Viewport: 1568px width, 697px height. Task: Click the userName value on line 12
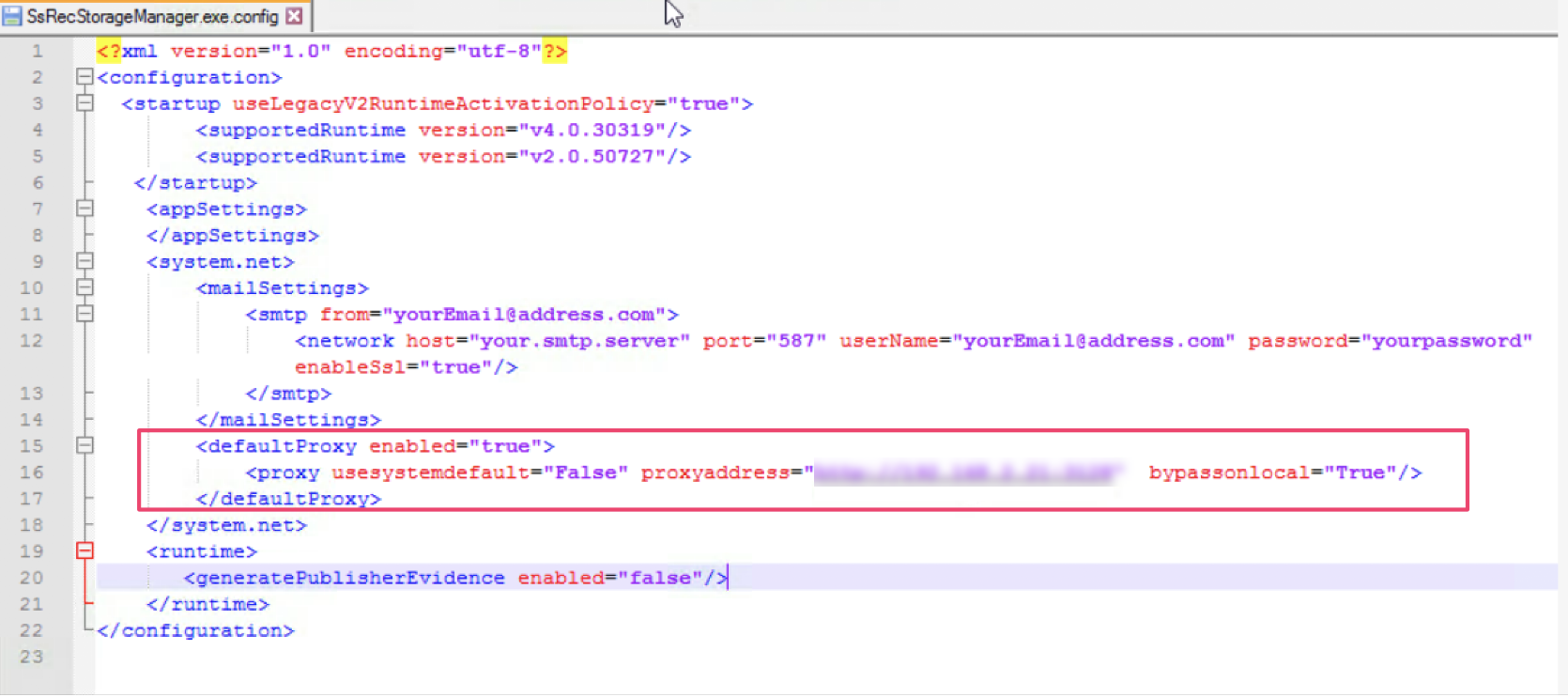click(1094, 340)
